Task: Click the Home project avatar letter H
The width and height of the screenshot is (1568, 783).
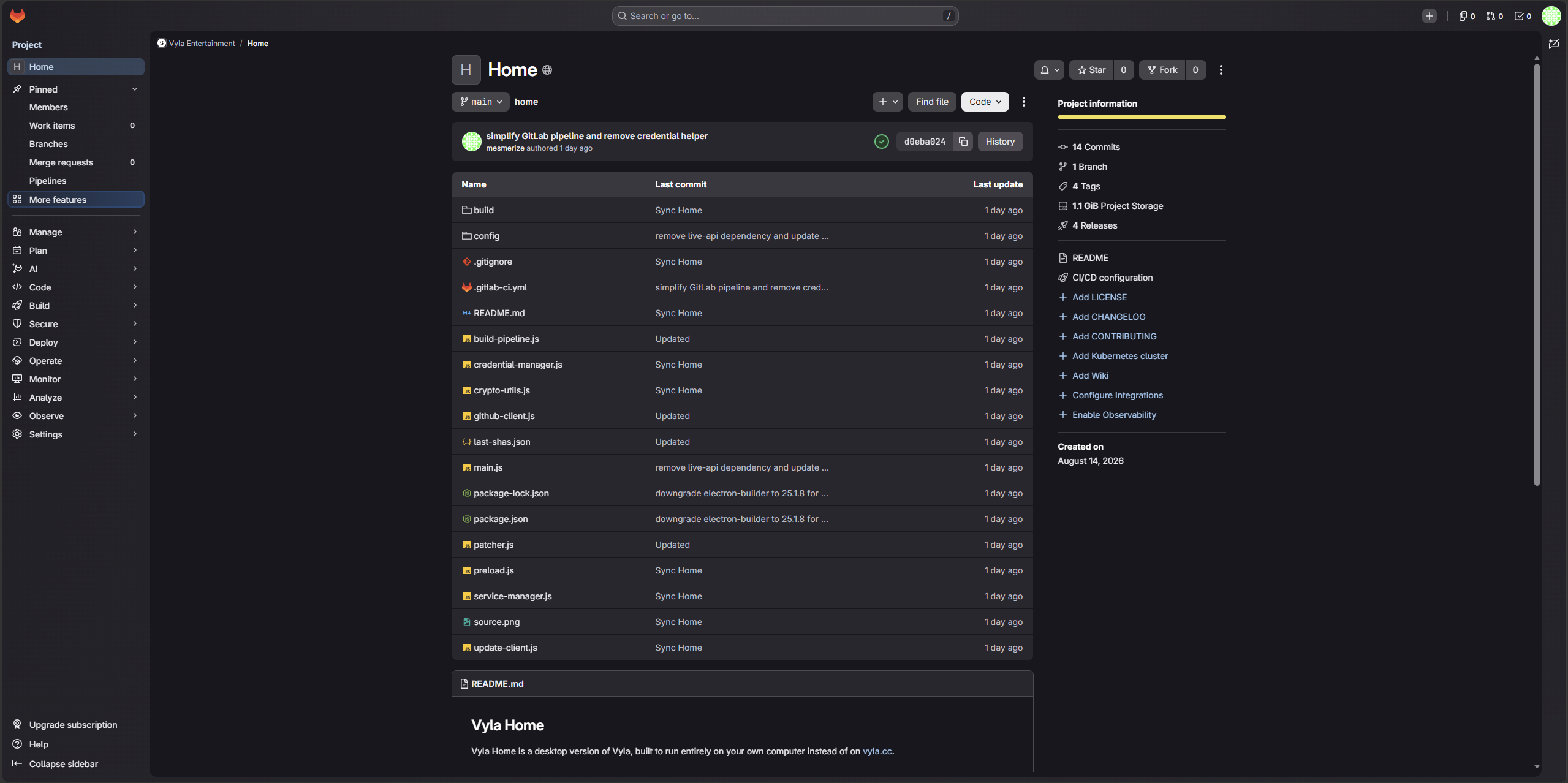Action: (466, 70)
